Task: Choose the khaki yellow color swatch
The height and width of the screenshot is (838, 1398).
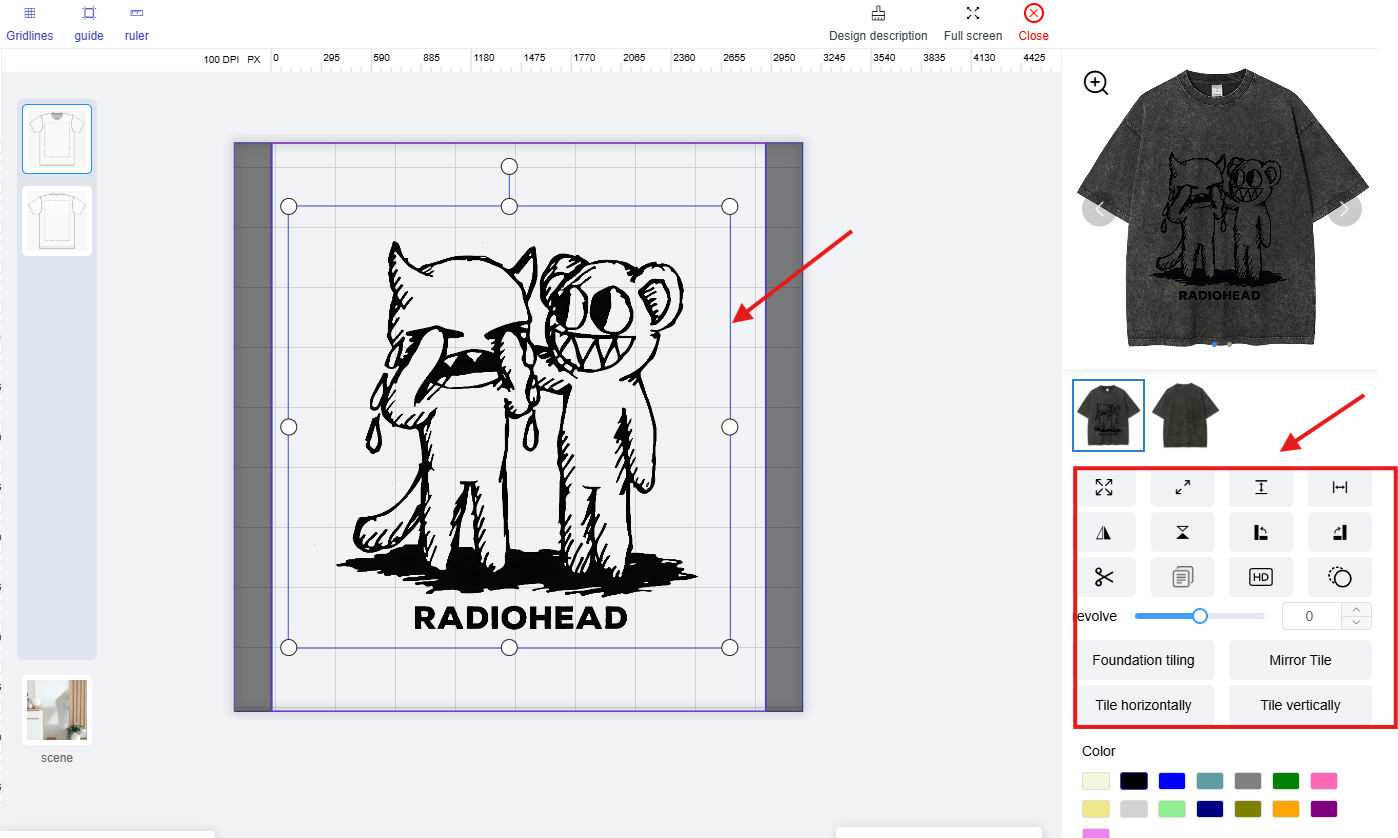Action: tap(1096, 809)
